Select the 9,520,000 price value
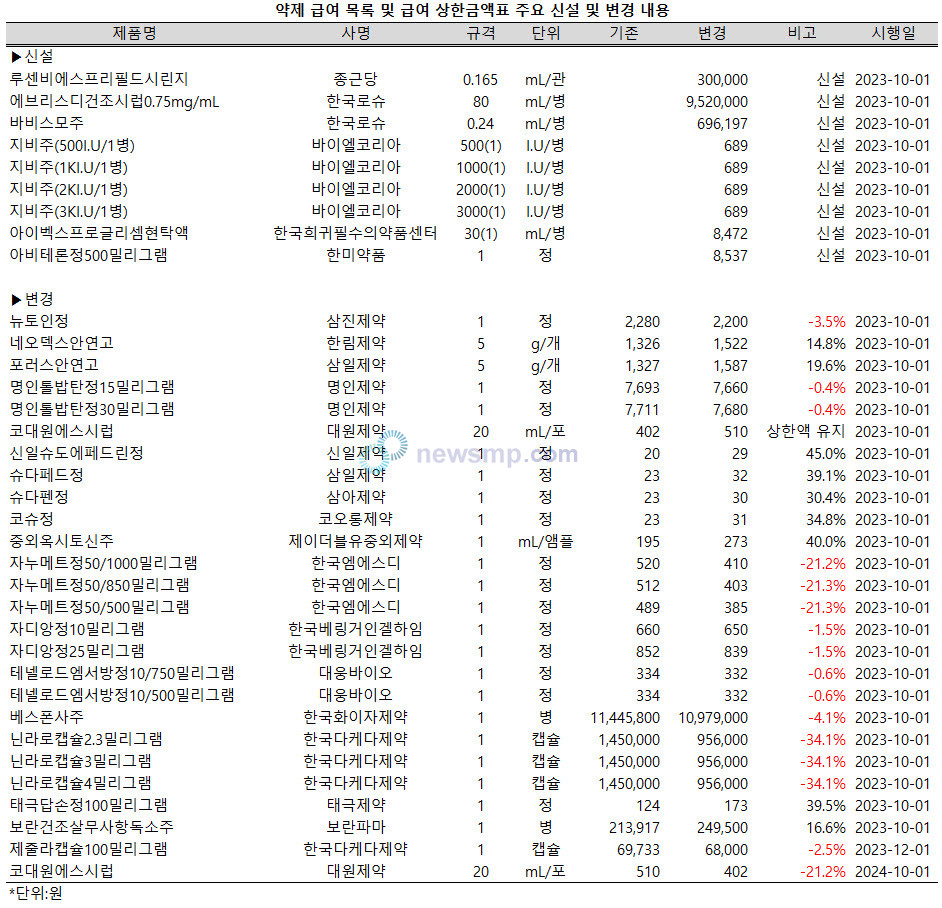Screen dimensions: 942x908 717,102
